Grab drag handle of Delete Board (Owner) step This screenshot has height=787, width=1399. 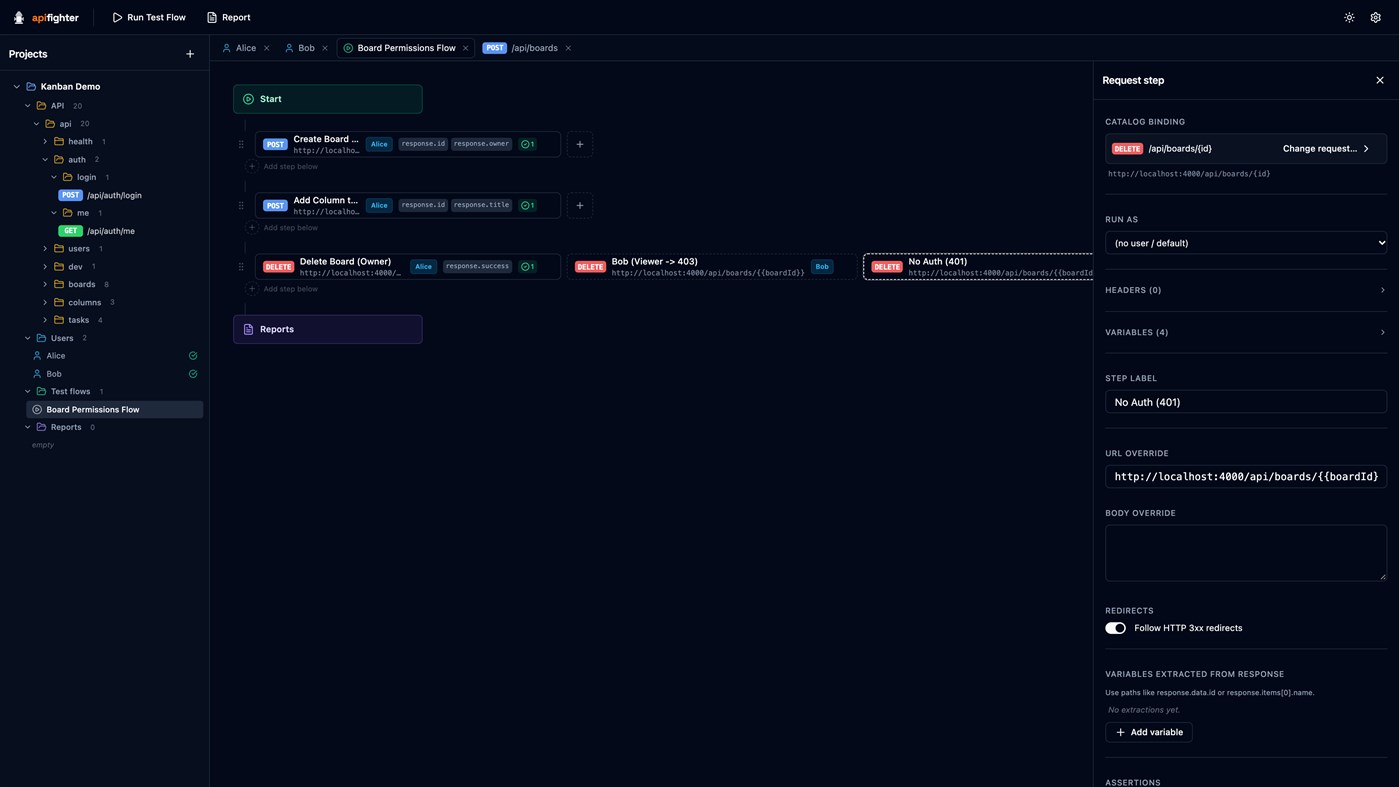[241, 267]
